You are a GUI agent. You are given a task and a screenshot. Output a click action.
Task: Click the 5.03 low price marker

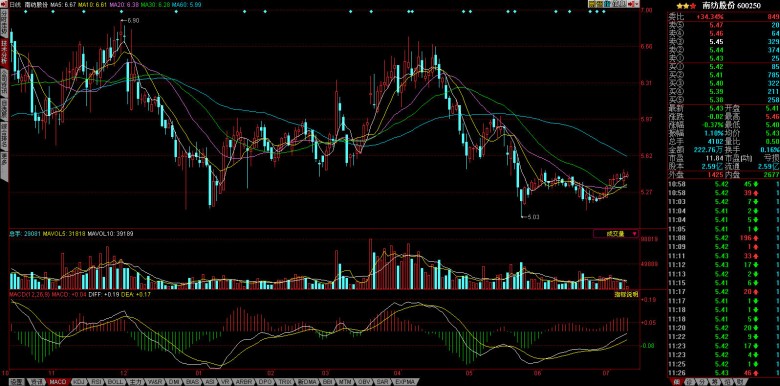pos(530,216)
